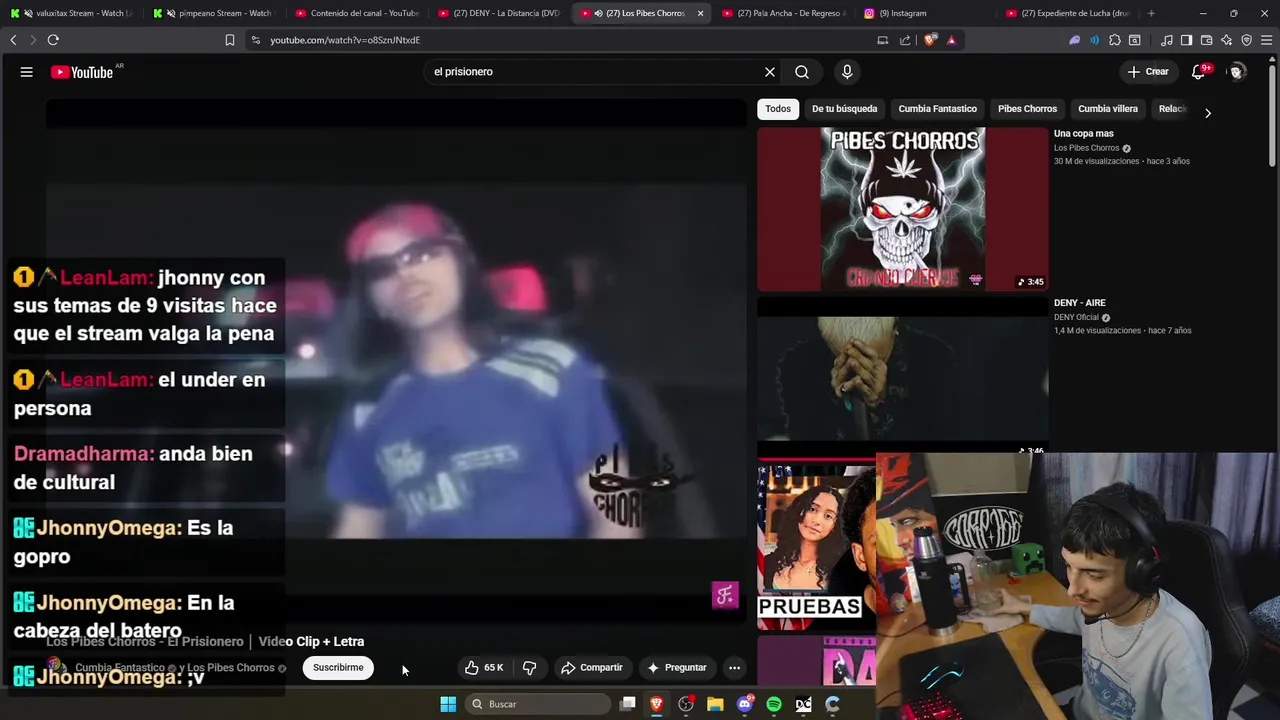Open the Brave music note playlist icon
This screenshot has height=720, width=1280.
1167,40
